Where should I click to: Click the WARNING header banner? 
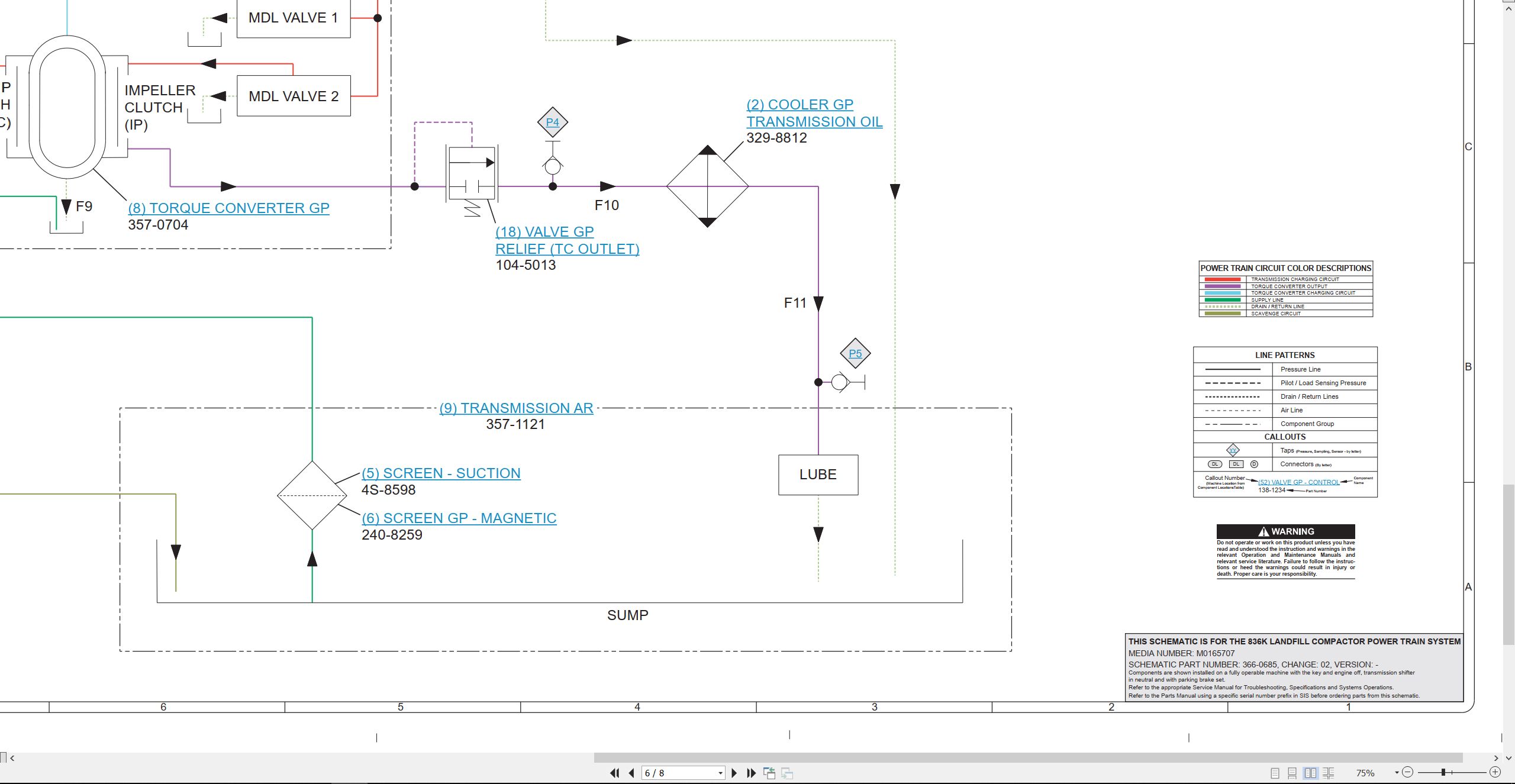click(x=1285, y=531)
